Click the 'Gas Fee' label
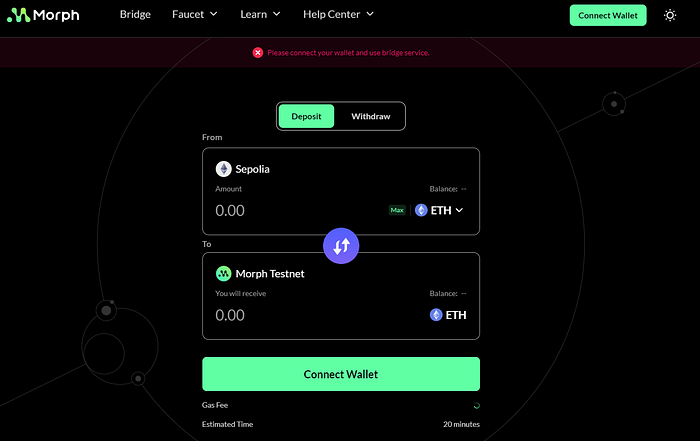 (215, 405)
